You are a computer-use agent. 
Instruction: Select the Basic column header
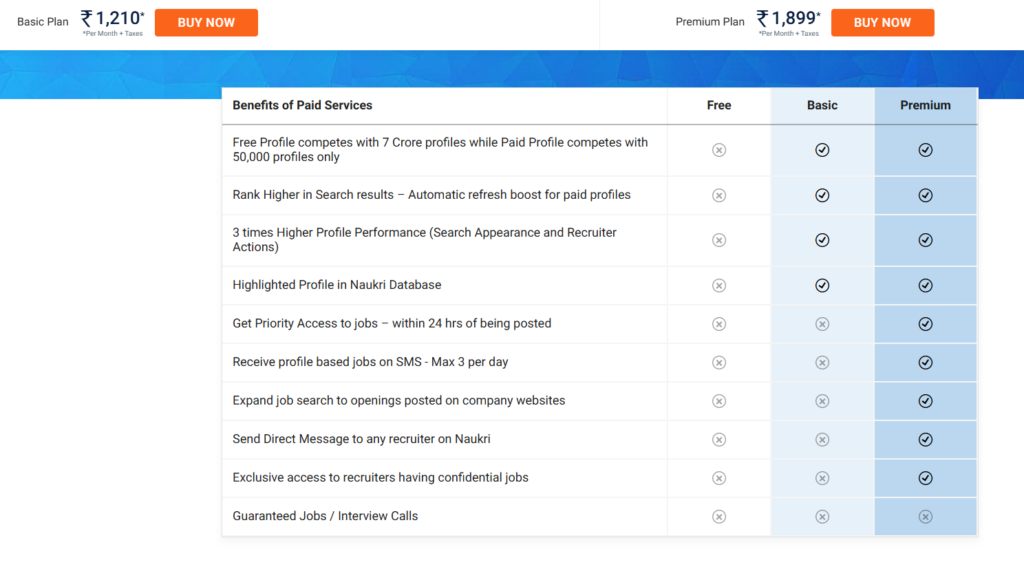tap(822, 105)
